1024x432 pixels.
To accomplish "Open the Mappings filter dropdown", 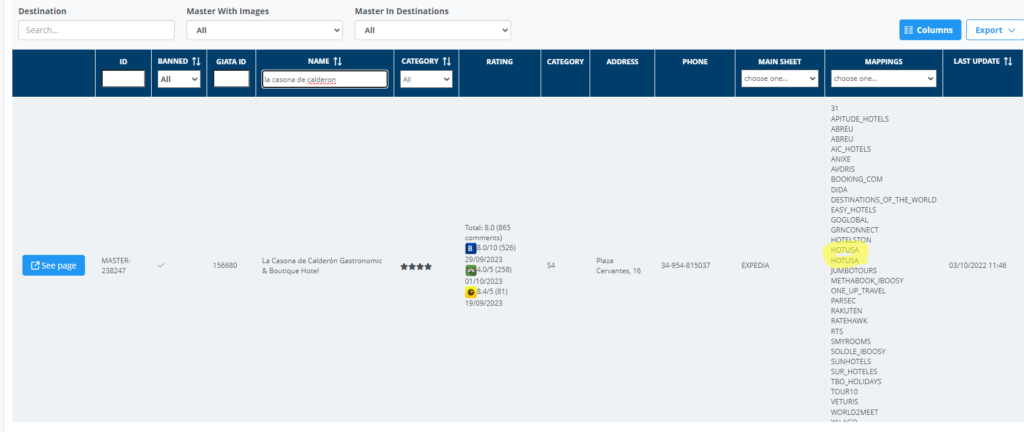I will click(883, 78).
